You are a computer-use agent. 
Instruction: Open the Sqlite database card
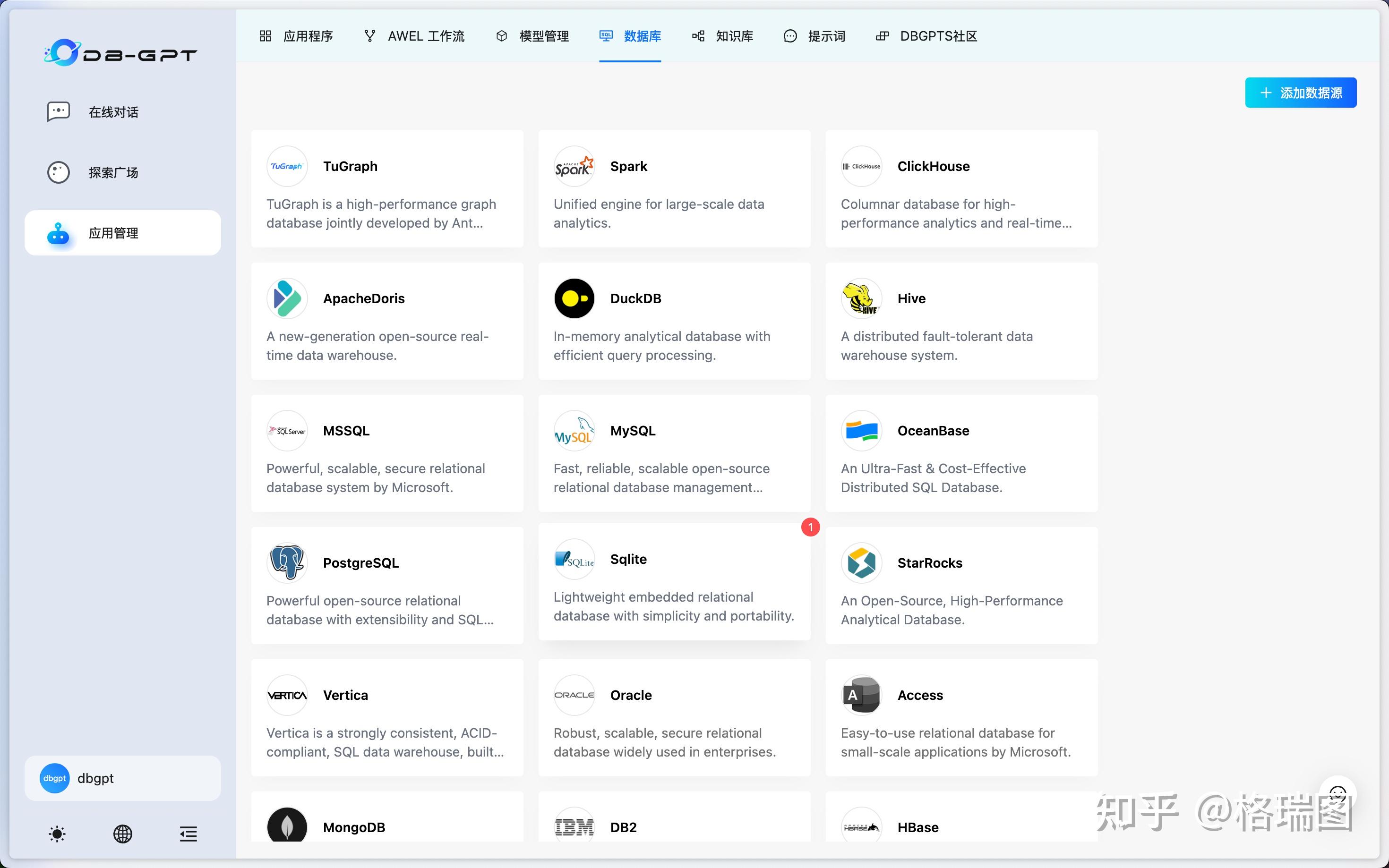click(674, 582)
